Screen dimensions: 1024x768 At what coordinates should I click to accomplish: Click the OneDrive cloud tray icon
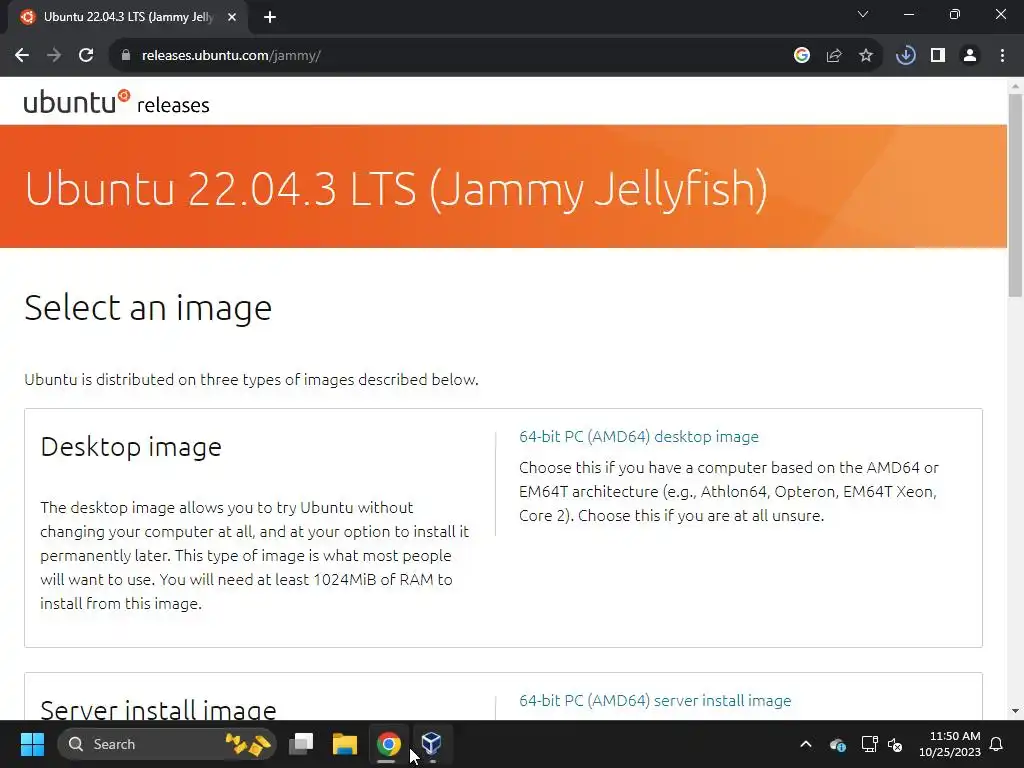point(838,744)
